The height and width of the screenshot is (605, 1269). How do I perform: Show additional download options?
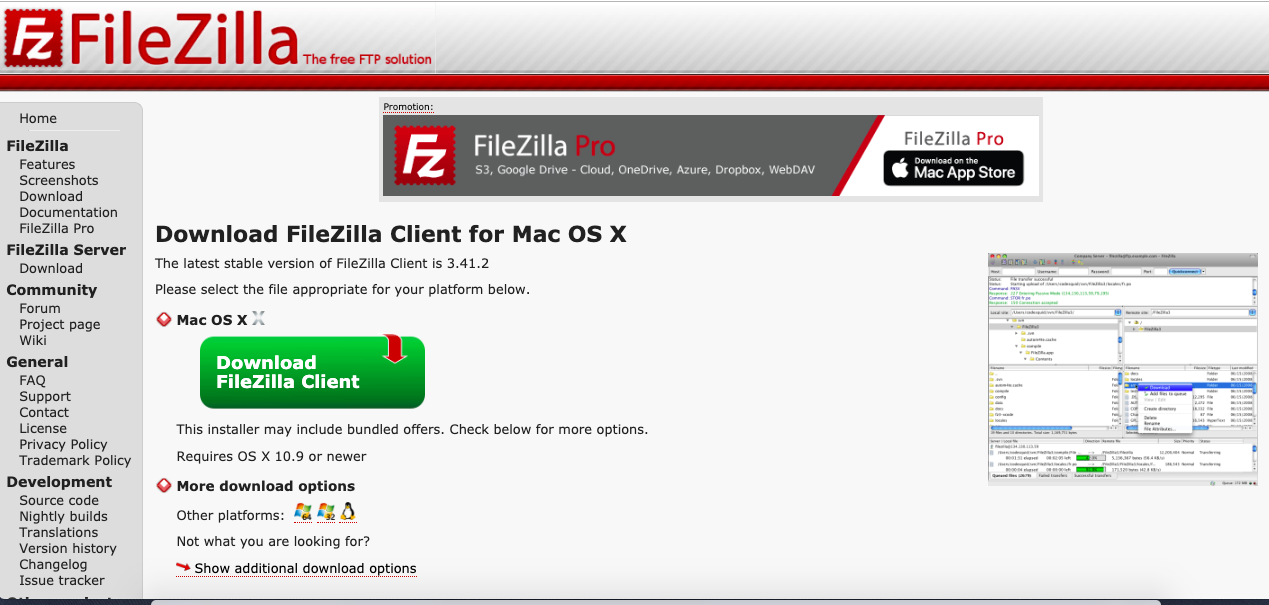coord(305,568)
